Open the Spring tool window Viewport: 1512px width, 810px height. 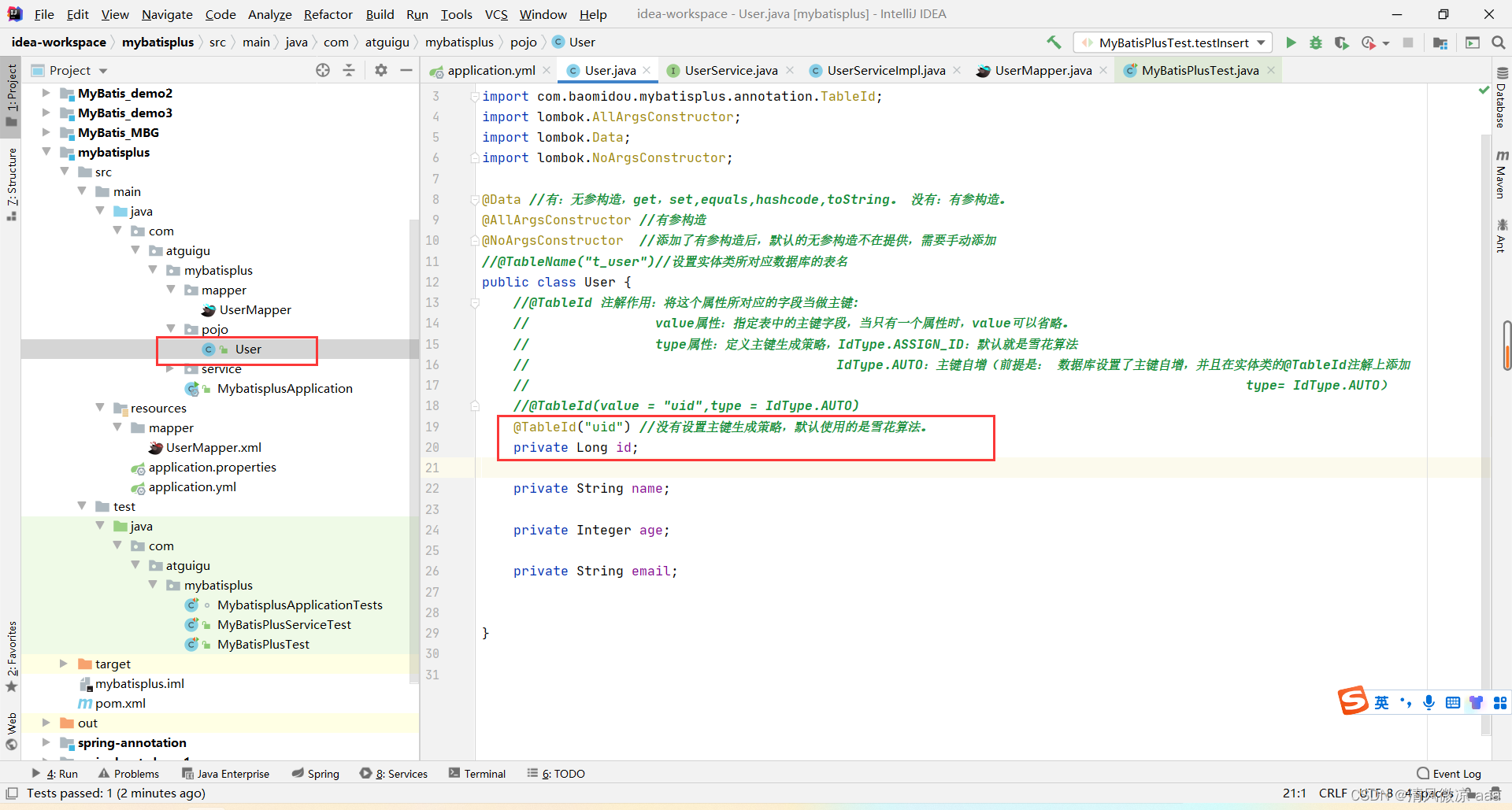pyautogui.click(x=316, y=774)
